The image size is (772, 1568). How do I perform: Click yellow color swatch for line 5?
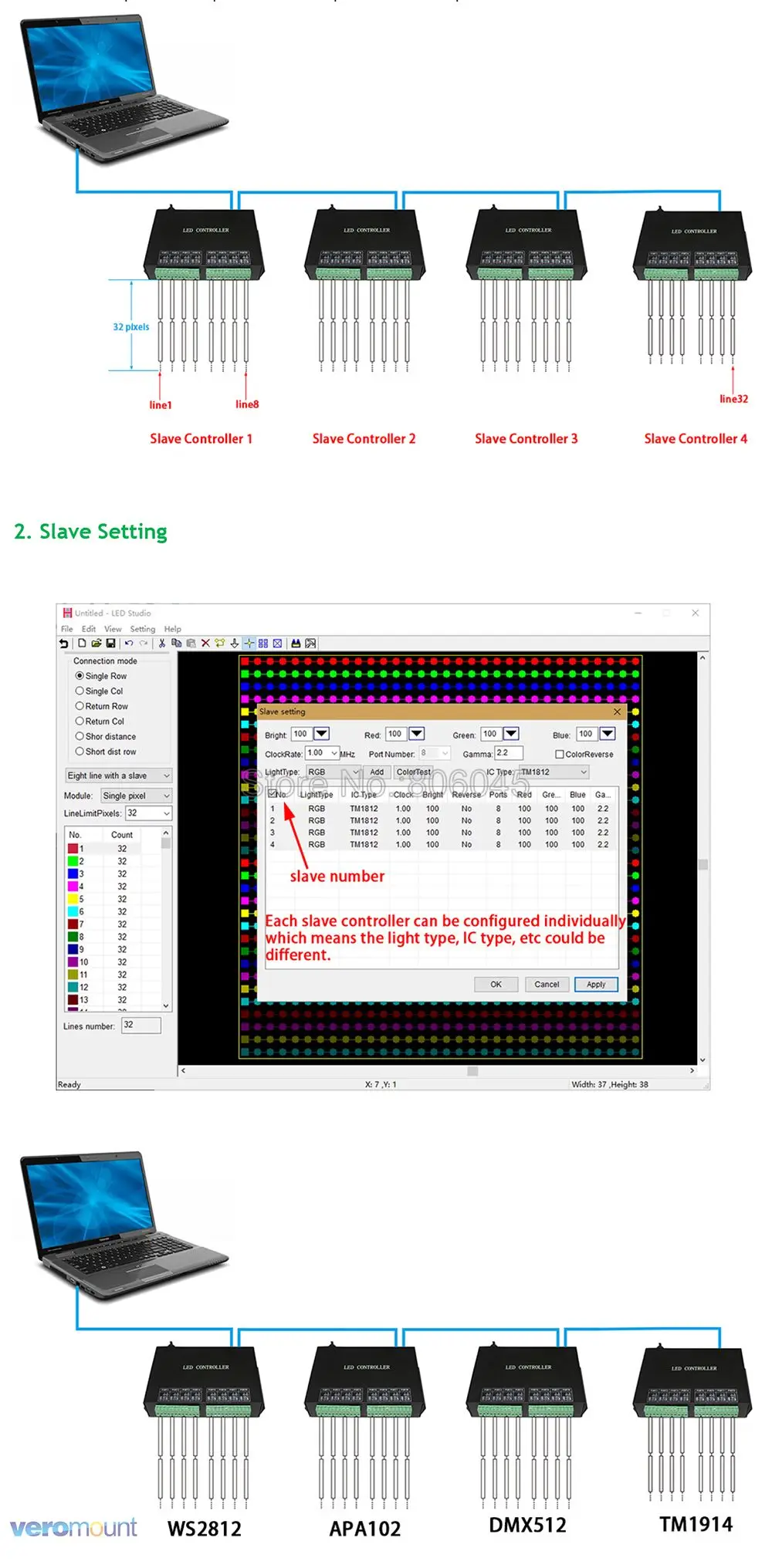(x=73, y=899)
